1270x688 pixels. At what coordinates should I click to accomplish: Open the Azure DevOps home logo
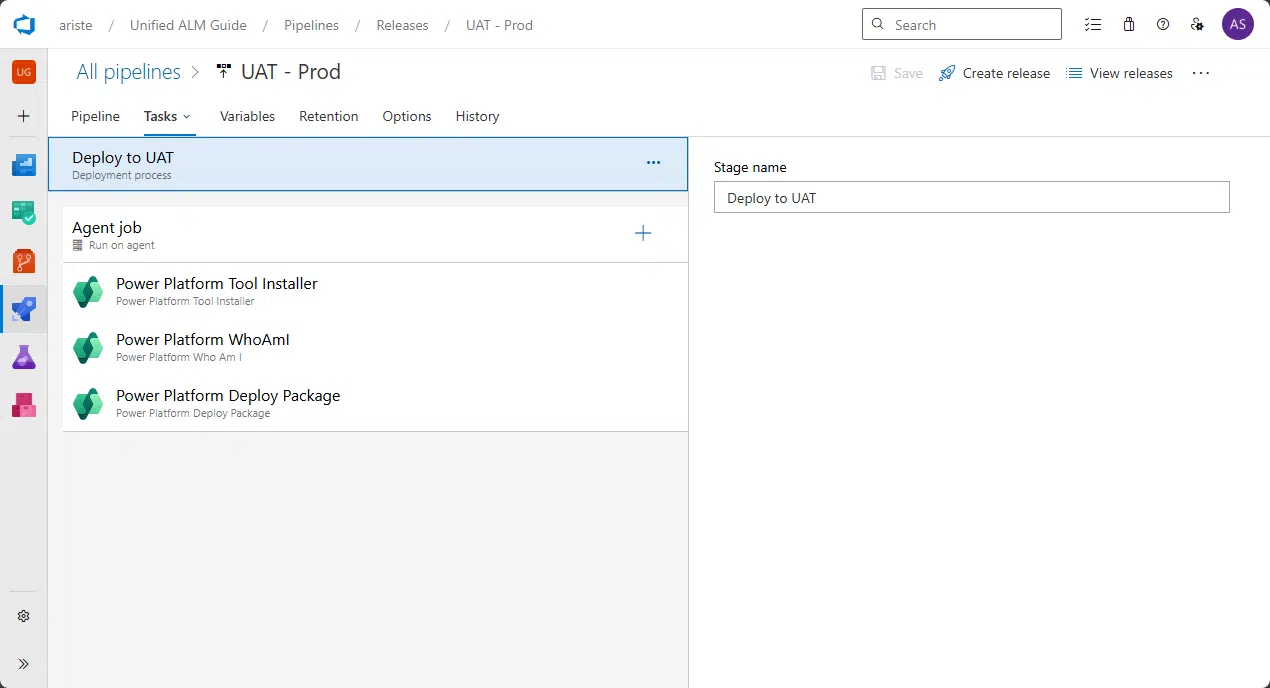23,25
